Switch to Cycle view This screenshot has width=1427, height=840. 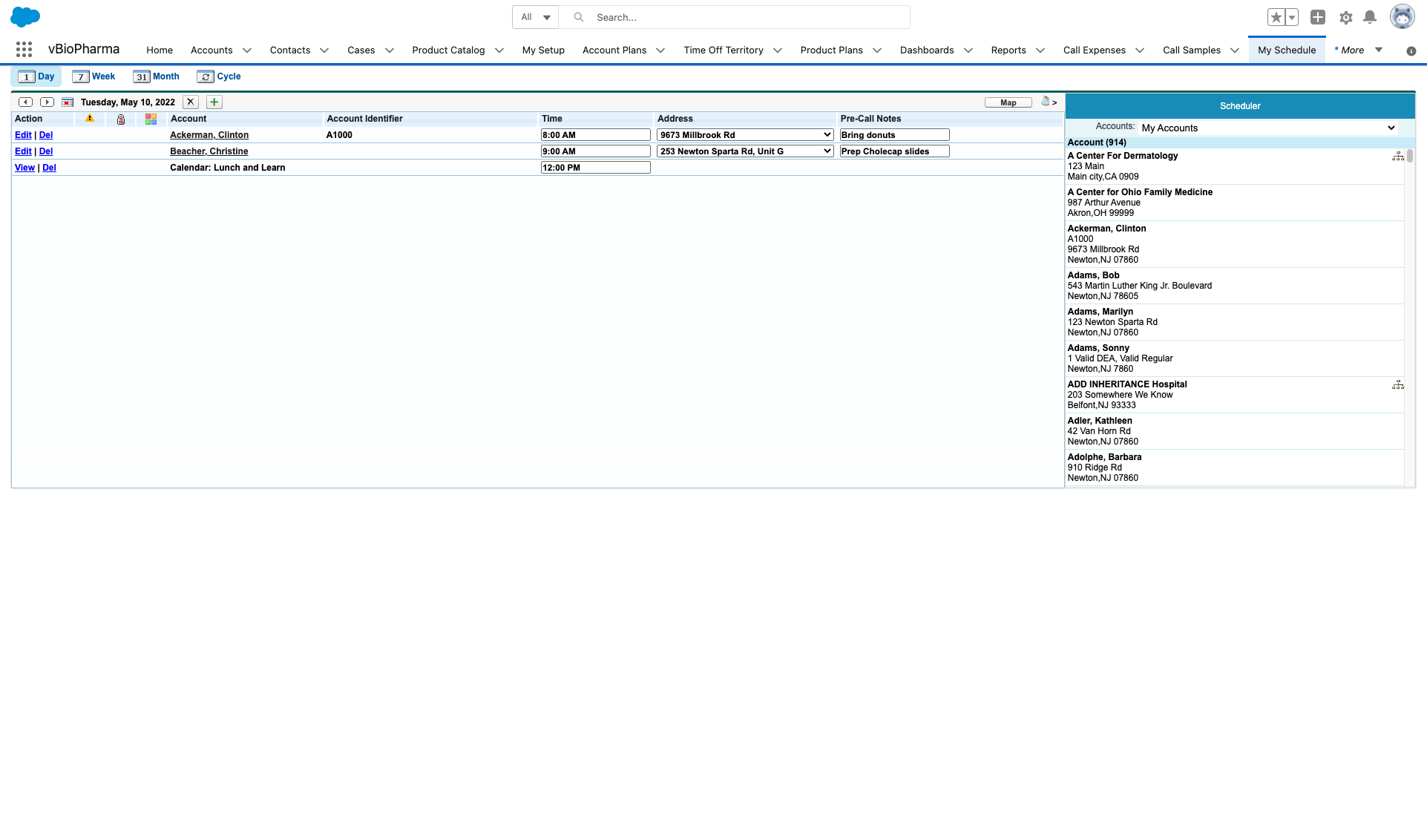219,76
